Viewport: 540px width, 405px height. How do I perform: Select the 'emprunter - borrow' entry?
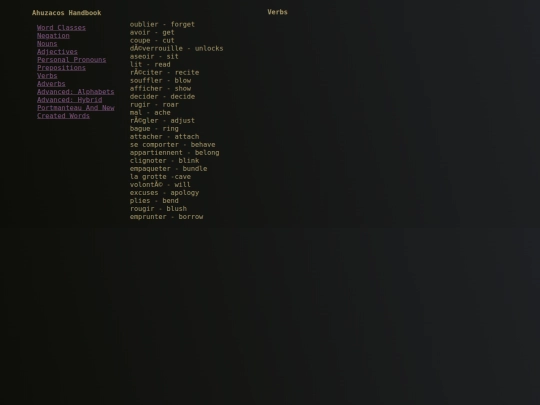(167, 217)
